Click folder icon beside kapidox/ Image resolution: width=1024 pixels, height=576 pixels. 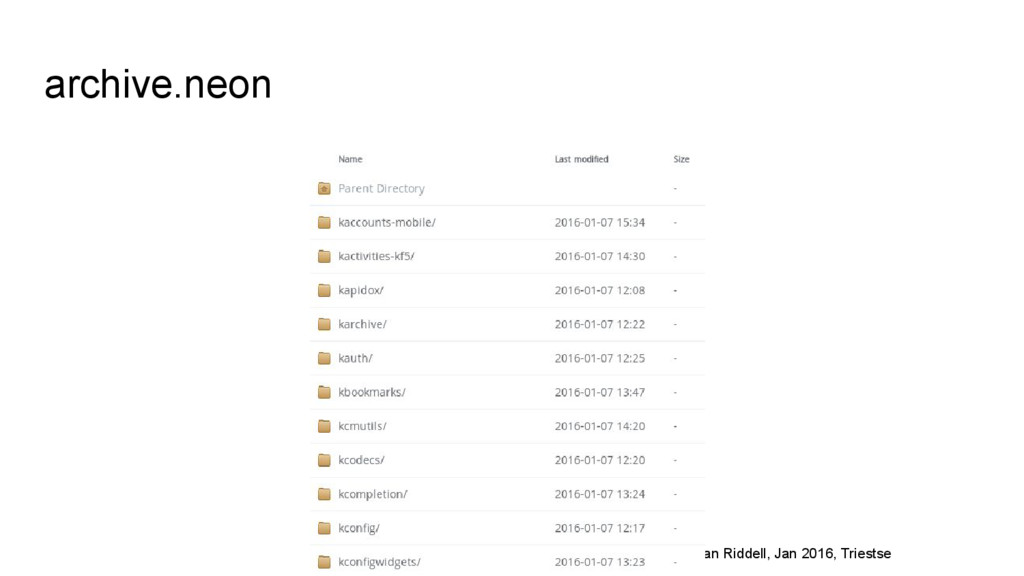tap(324, 291)
